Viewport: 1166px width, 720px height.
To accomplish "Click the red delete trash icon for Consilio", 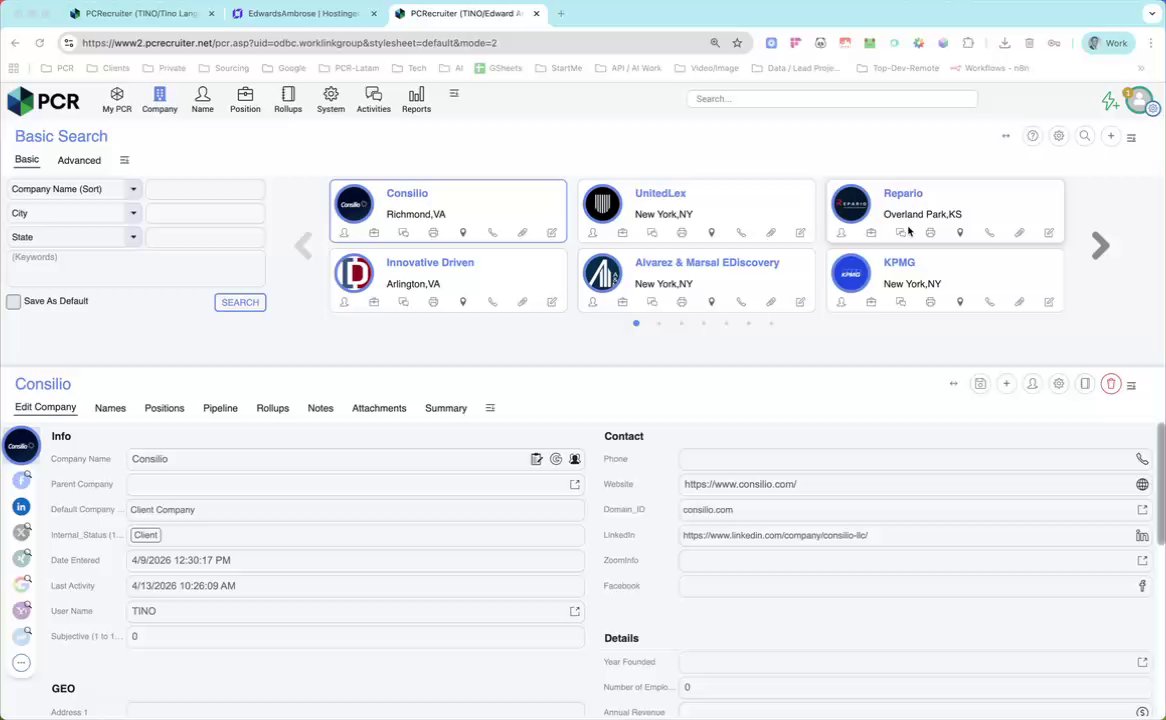I will click(1111, 384).
